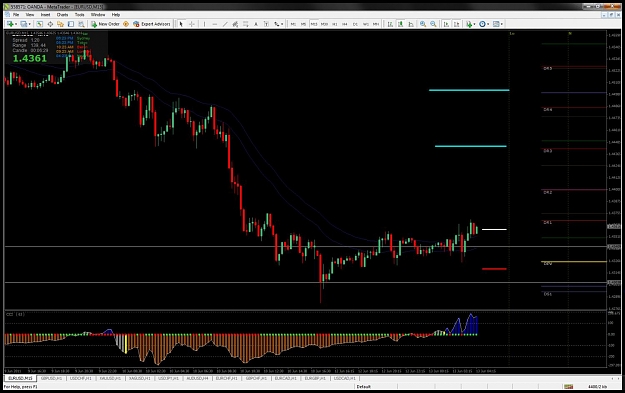Select the upper cyan horizontal line

[469, 90]
